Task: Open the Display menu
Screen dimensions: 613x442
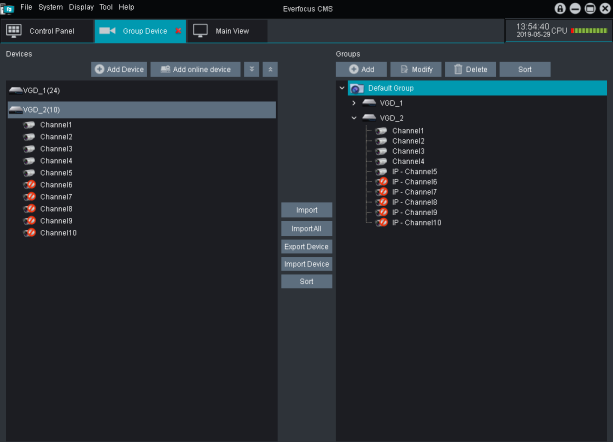Action: pos(81,7)
